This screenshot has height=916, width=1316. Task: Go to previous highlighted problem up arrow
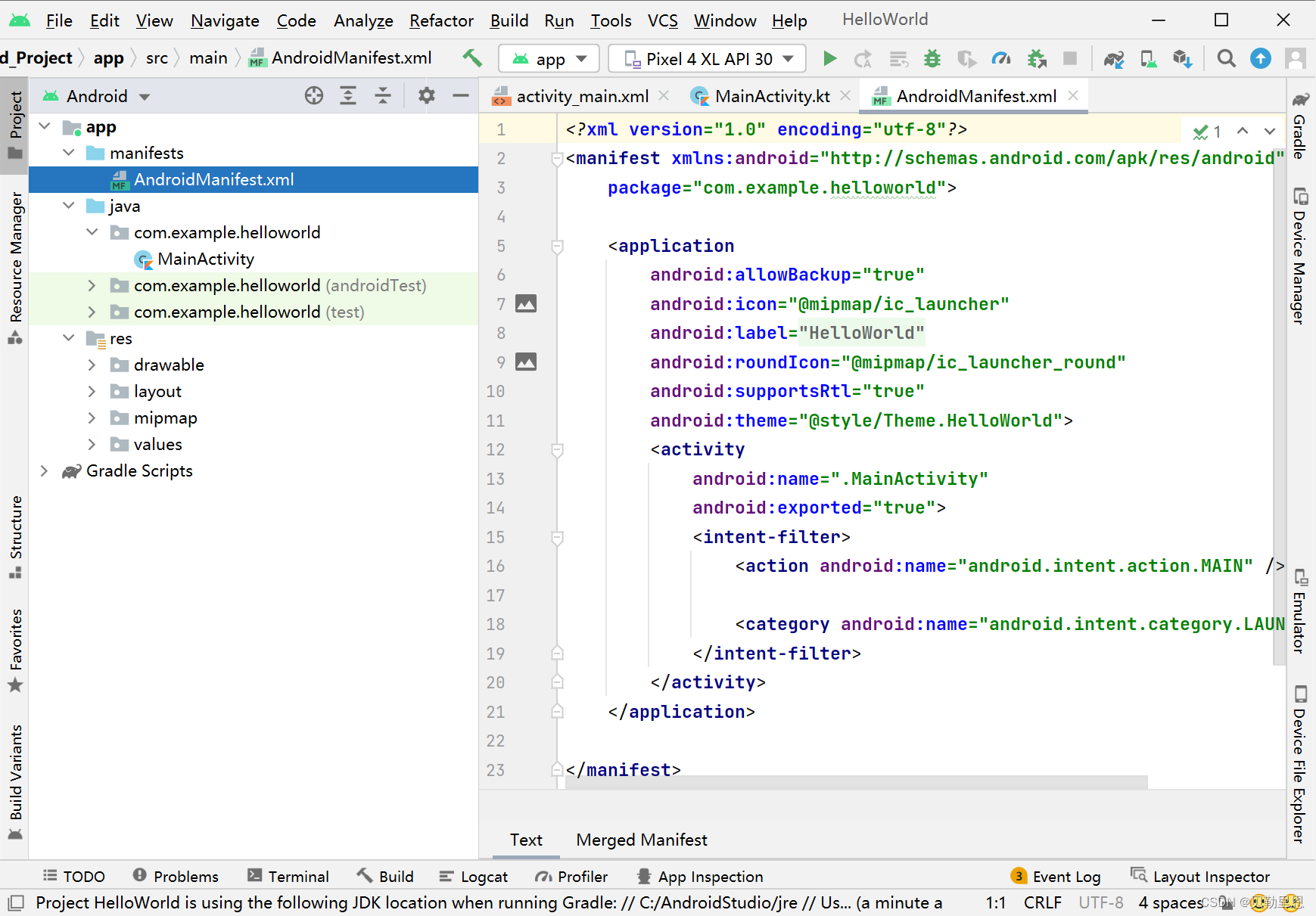pos(1243,131)
